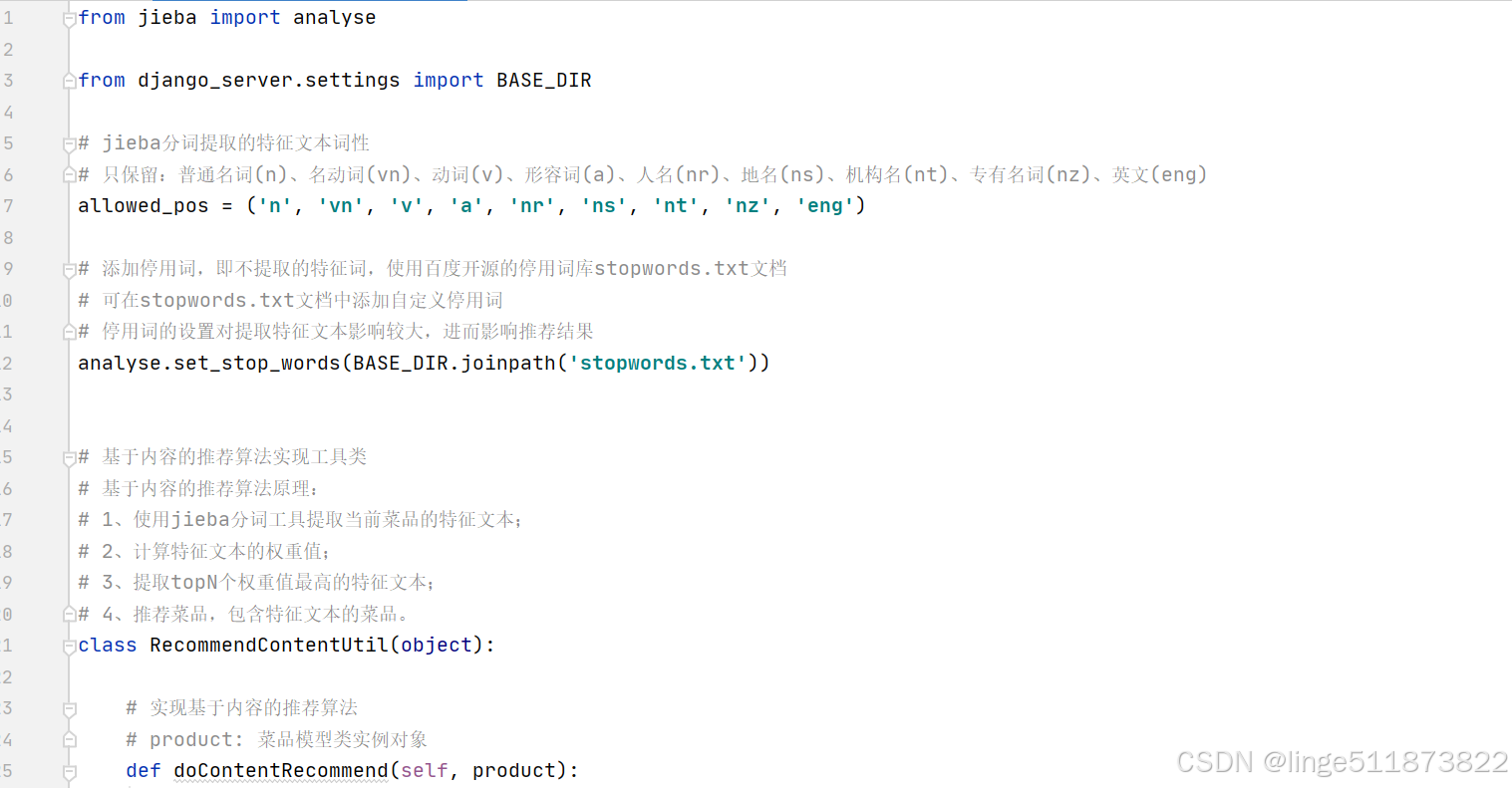Click the 'stopwords.txt' string literal
This screenshot has width=1512, height=788.
[x=658, y=363]
